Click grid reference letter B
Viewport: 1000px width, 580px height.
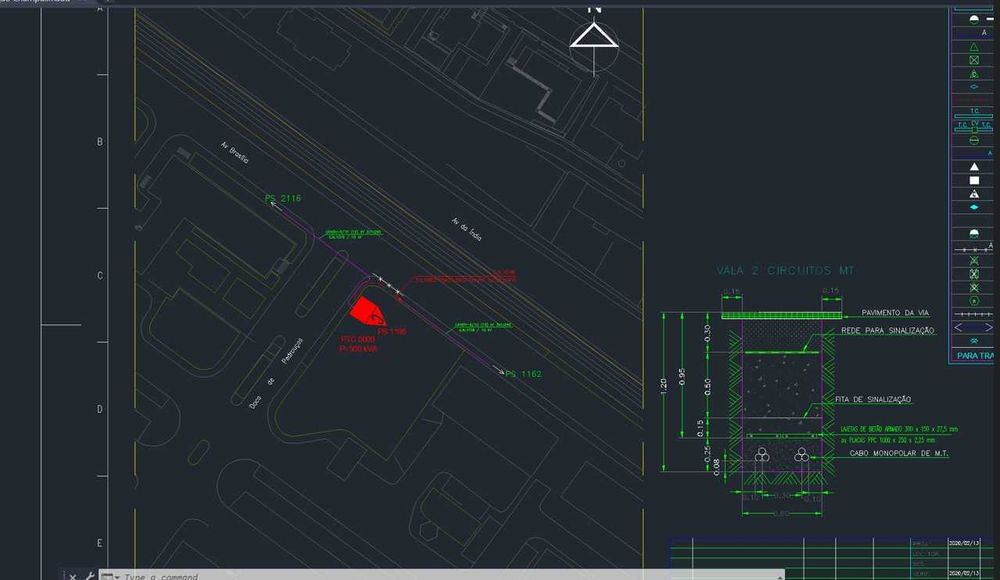(x=99, y=142)
